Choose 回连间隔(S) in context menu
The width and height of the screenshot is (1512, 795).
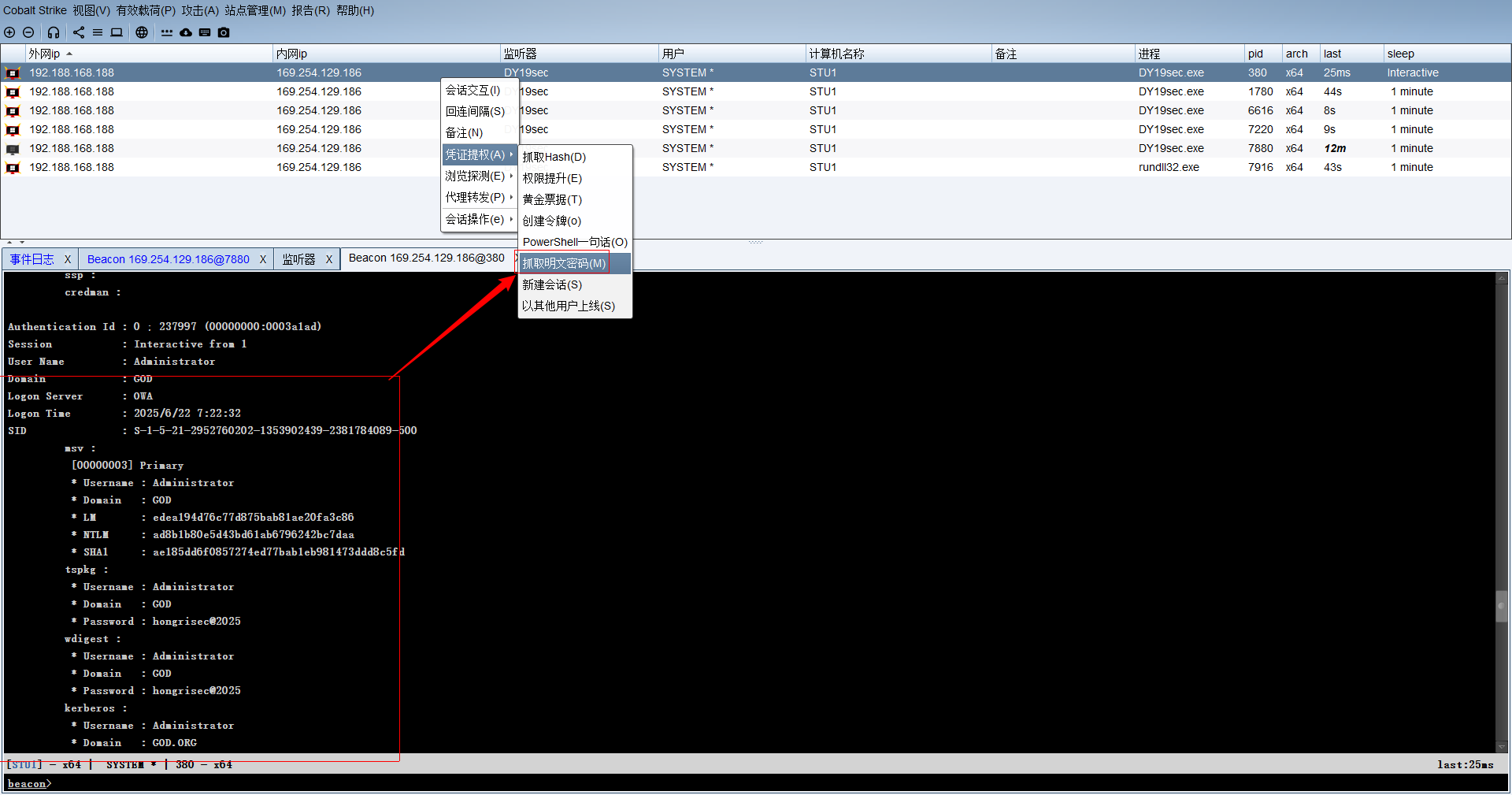(479, 111)
